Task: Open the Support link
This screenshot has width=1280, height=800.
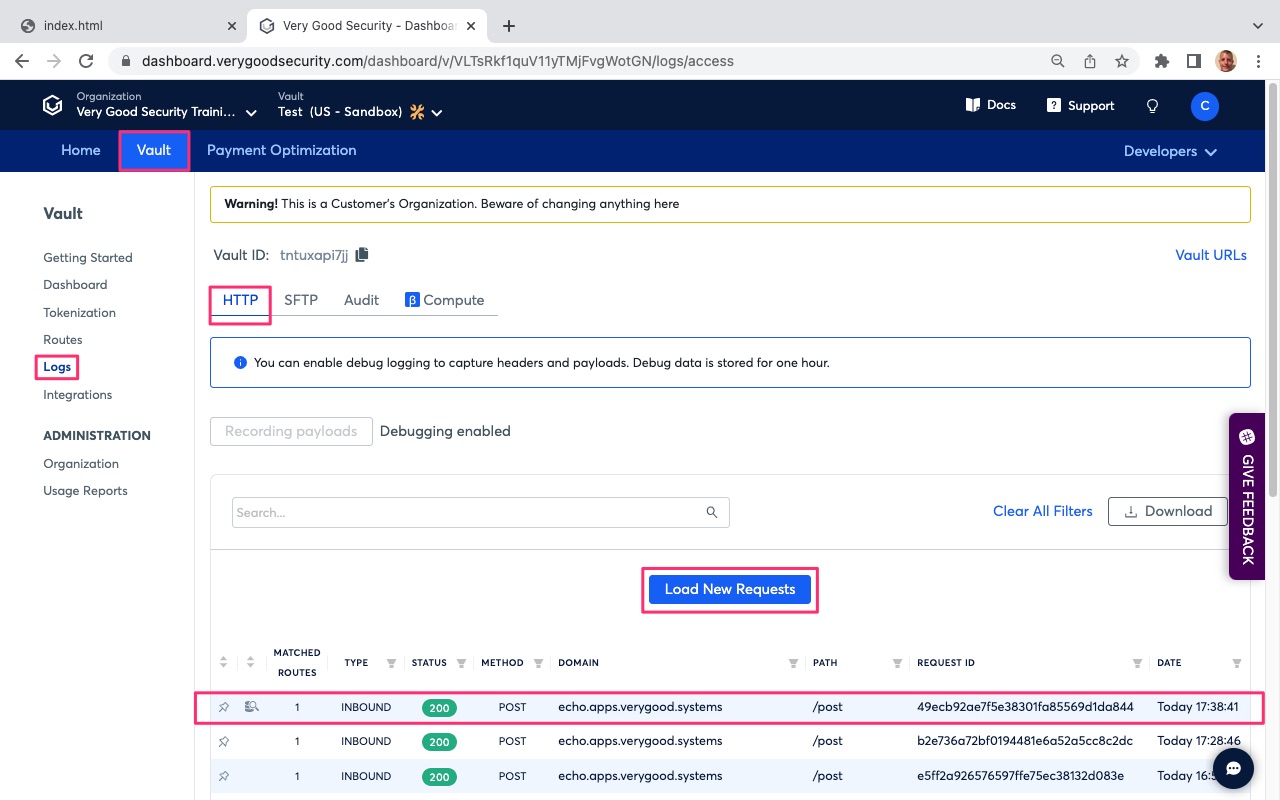Action: tap(1080, 105)
